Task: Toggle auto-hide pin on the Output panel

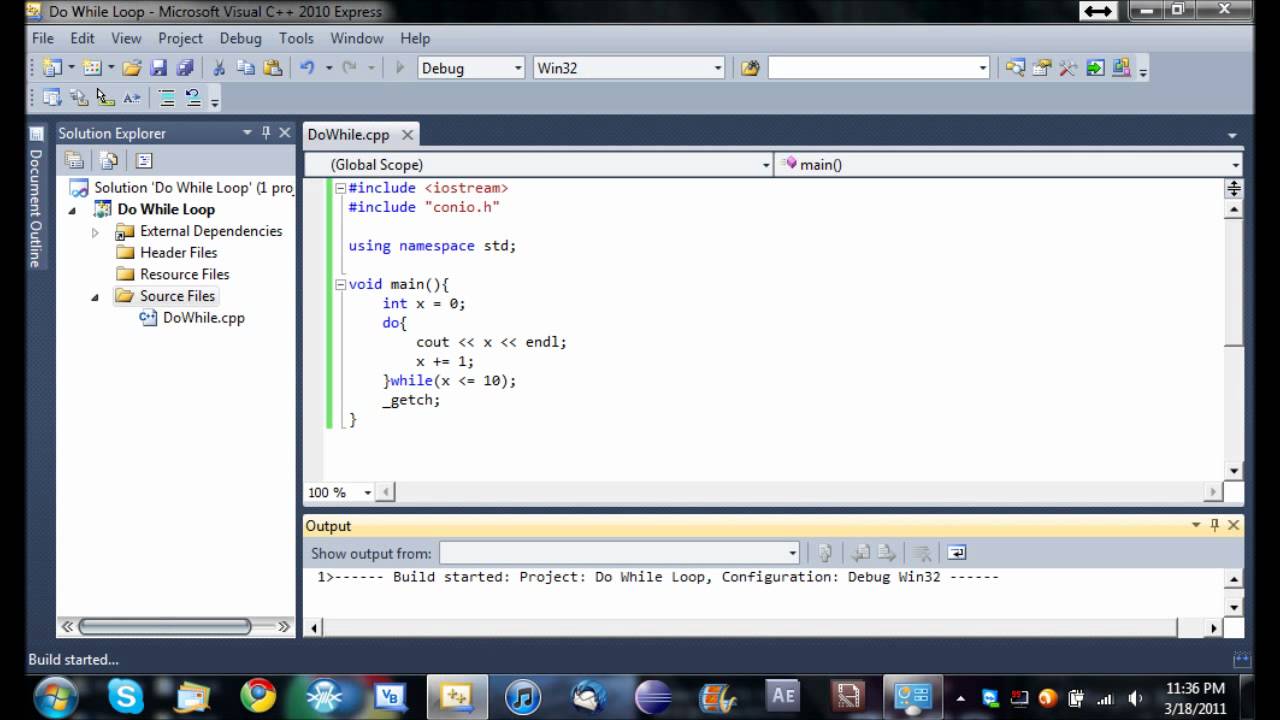Action: [x=1215, y=525]
